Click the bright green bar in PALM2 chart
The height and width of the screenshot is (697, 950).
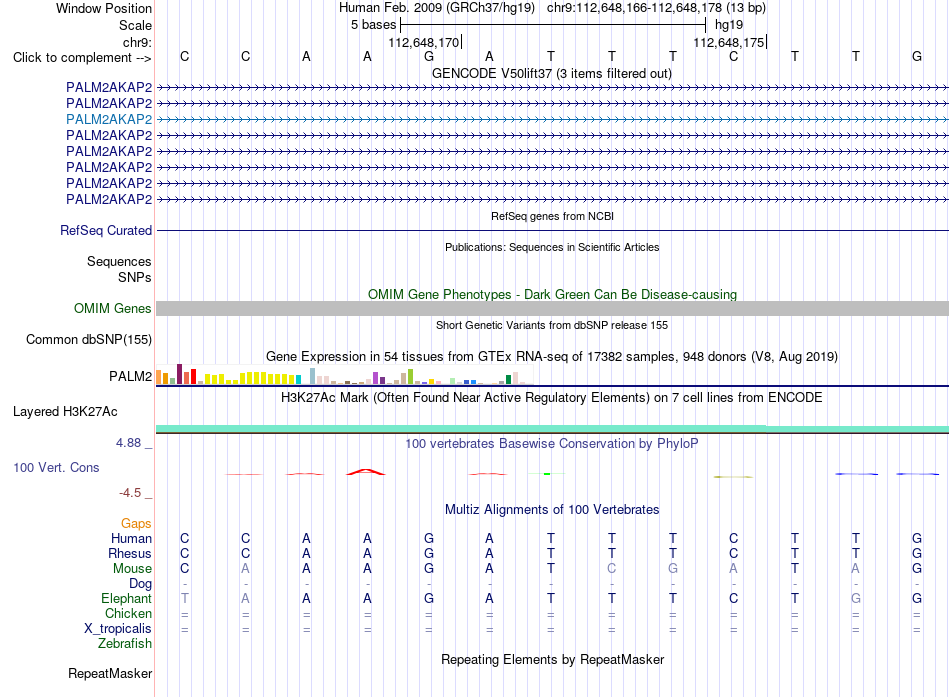click(410, 376)
